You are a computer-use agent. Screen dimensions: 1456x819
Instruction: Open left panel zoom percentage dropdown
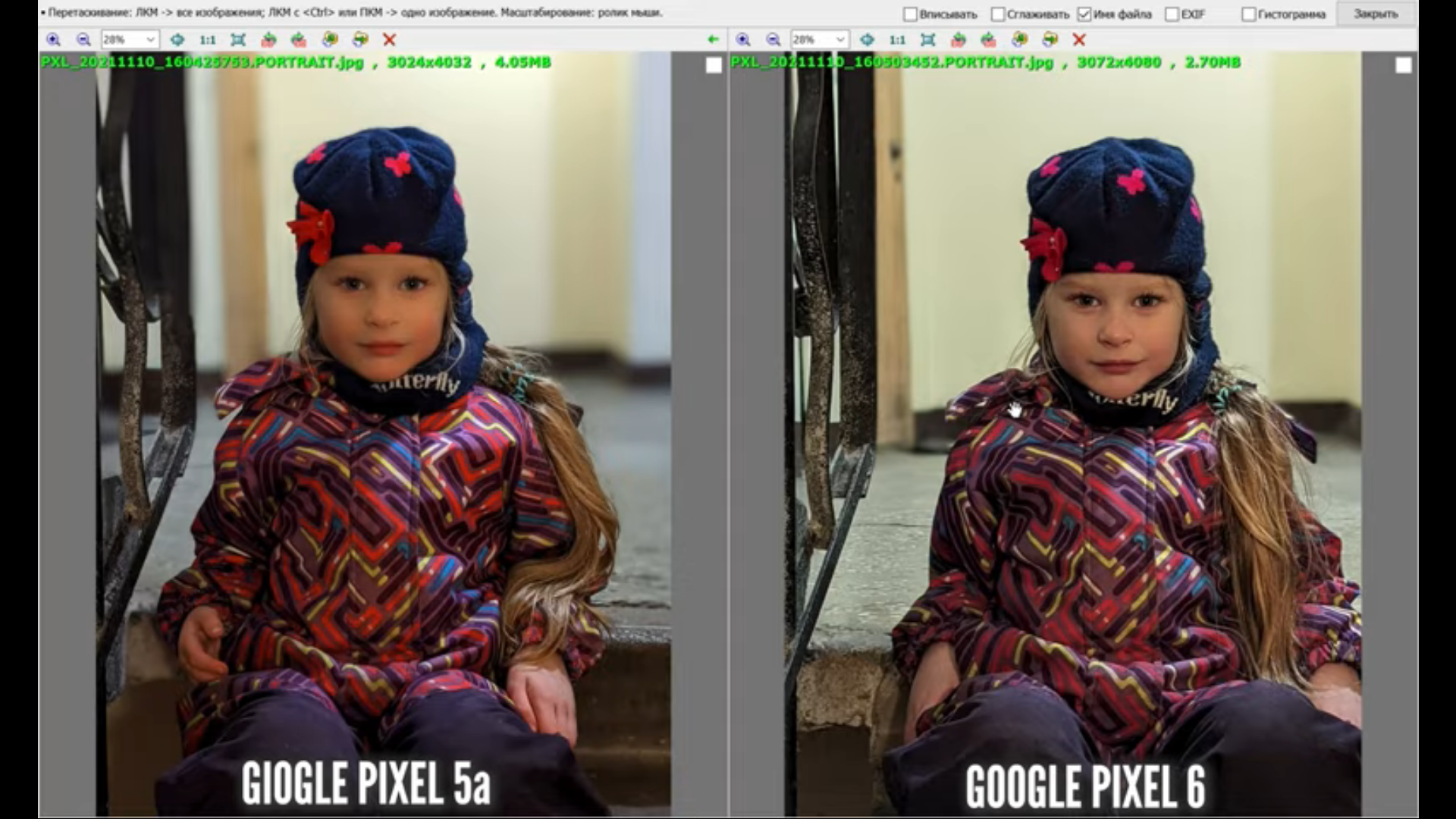150,39
